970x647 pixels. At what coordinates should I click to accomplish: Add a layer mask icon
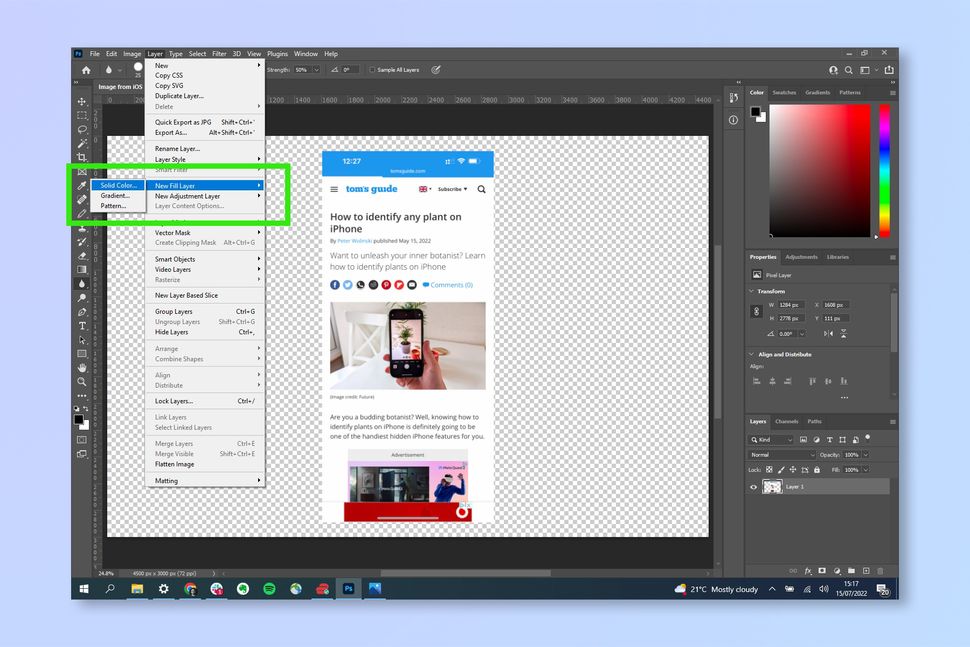[822, 571]
